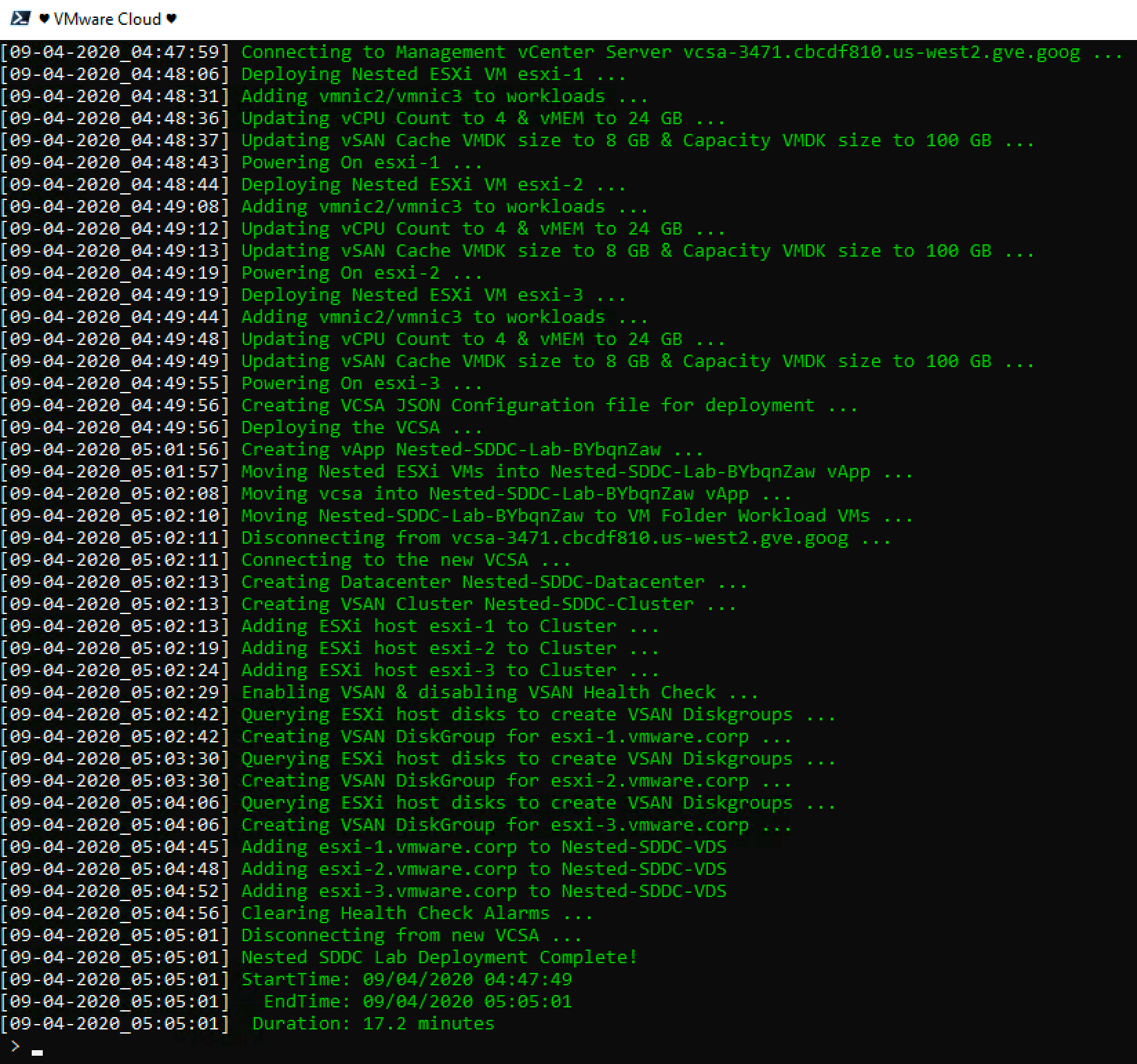Click the "Disconnecting from new VCSA" line
Image resolution: width=1137 pixels, height=1064 pixels.
pos(411,935)
